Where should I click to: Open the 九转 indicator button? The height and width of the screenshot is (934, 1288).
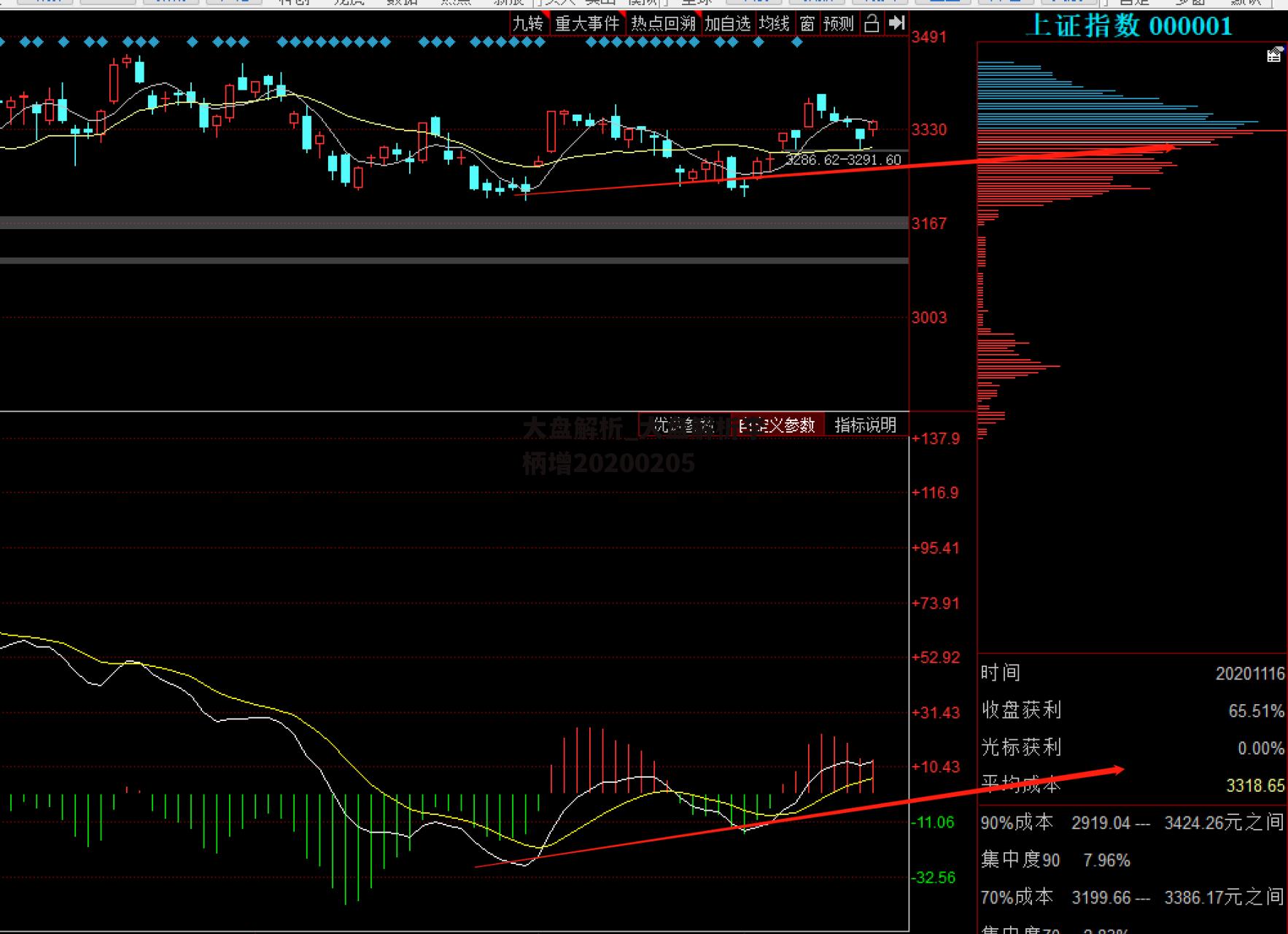tap(527, 24)
